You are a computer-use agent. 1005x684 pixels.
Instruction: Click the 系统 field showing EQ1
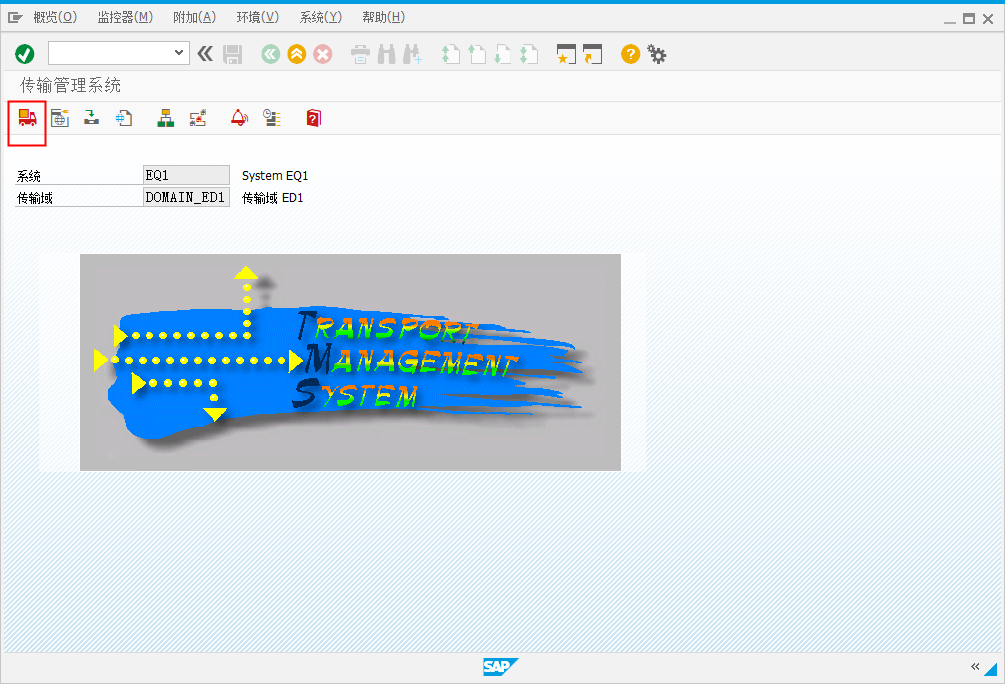186,174
